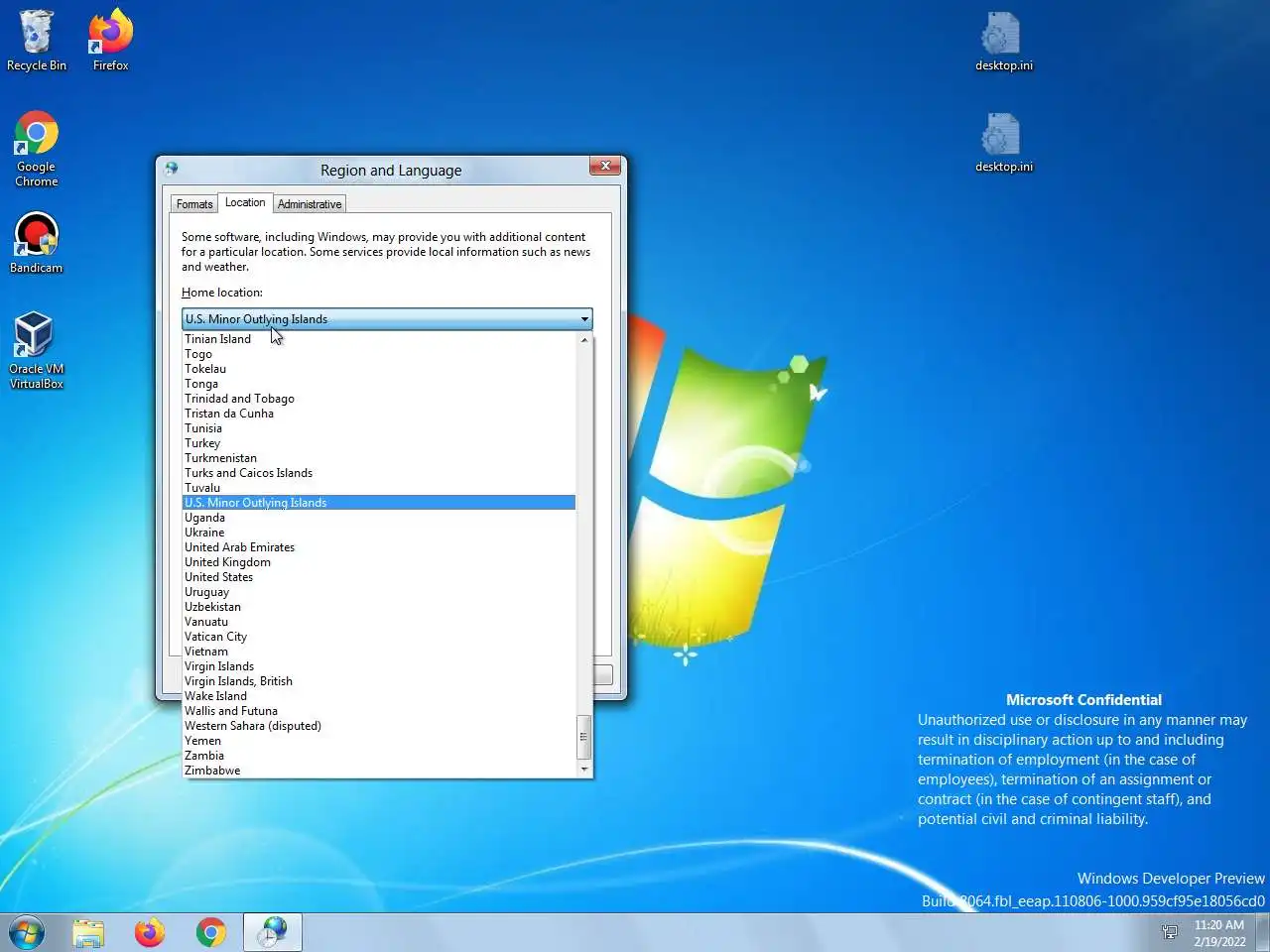
Task: Collapse the Home location dropdown arrow
Action: click(583, 319)
